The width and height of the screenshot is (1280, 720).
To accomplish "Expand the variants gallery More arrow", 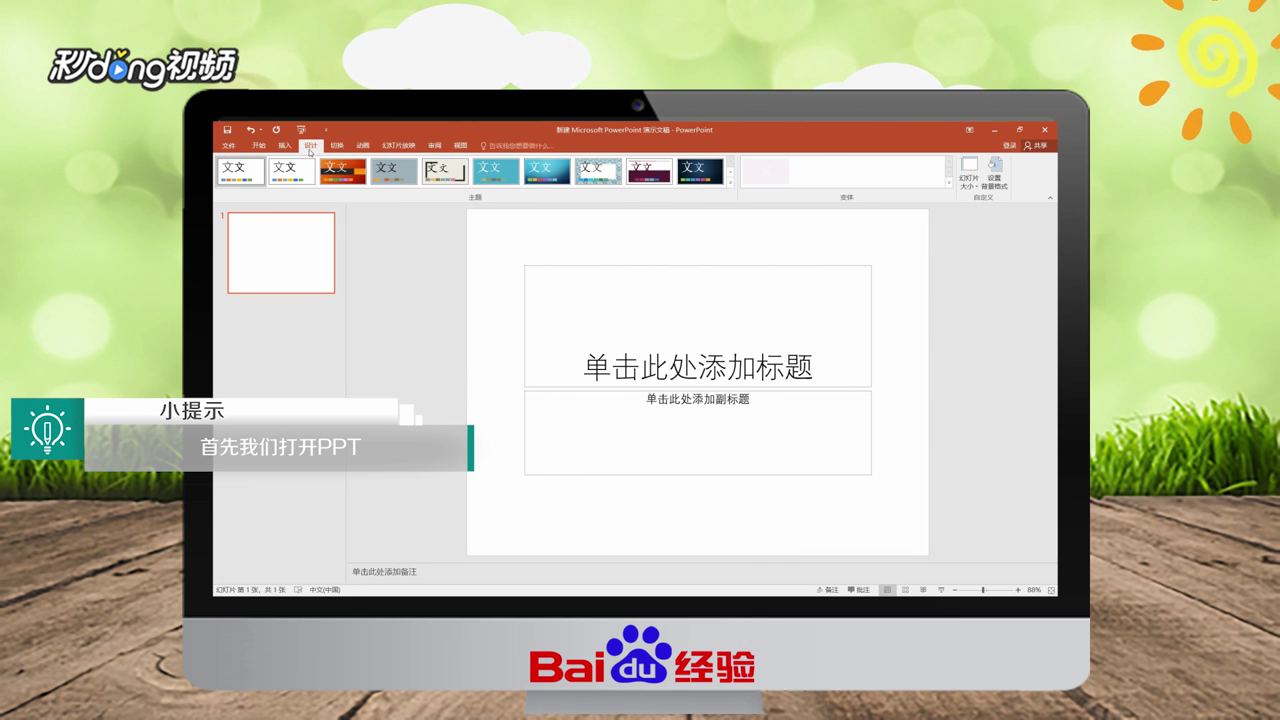I will pos(949,182).
